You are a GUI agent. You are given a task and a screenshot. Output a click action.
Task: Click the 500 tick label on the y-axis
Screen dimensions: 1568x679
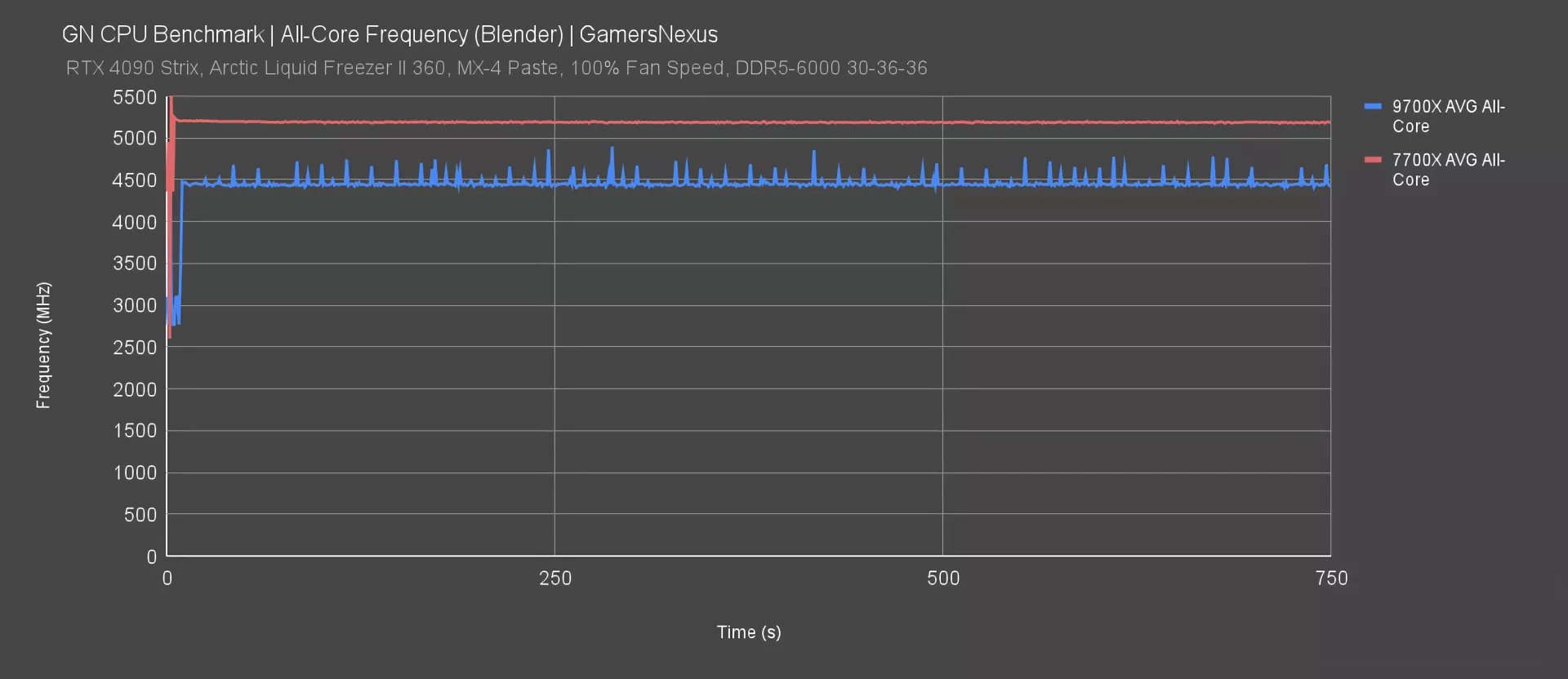pos(140,514)
